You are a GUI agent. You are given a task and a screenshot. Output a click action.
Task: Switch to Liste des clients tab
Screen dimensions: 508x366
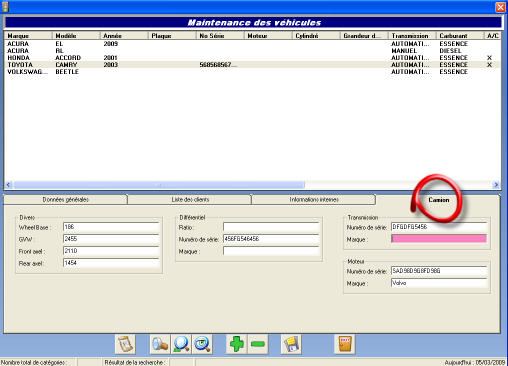(190, 199)
